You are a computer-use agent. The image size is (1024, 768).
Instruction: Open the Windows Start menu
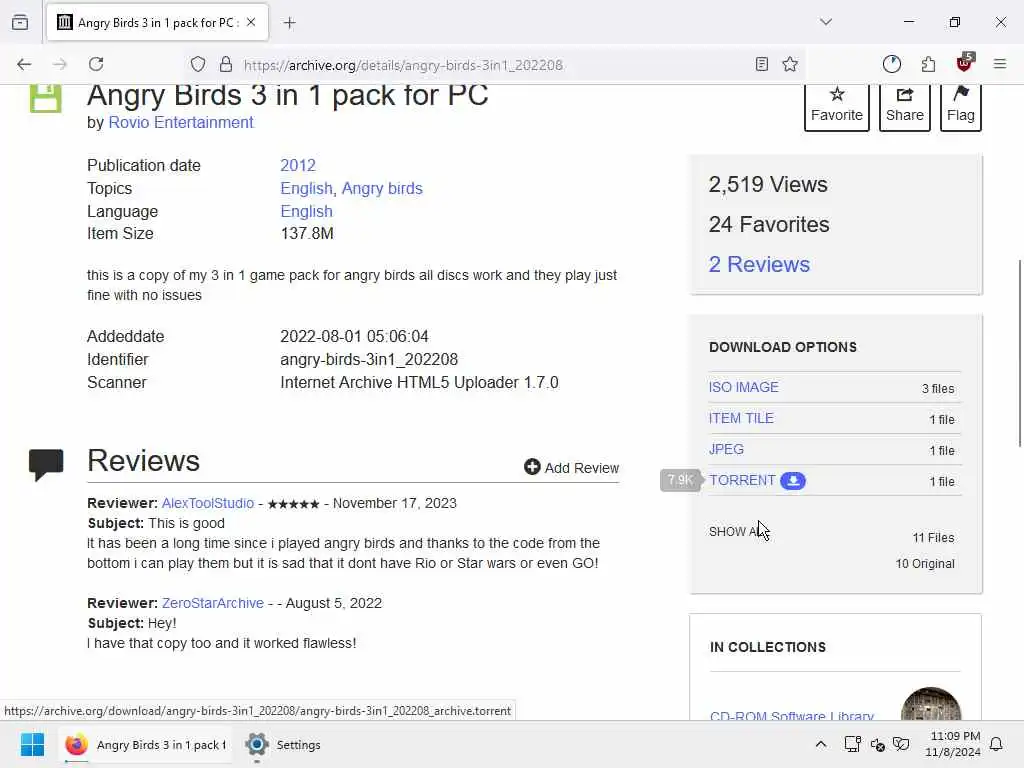click(x=32, y=744)
